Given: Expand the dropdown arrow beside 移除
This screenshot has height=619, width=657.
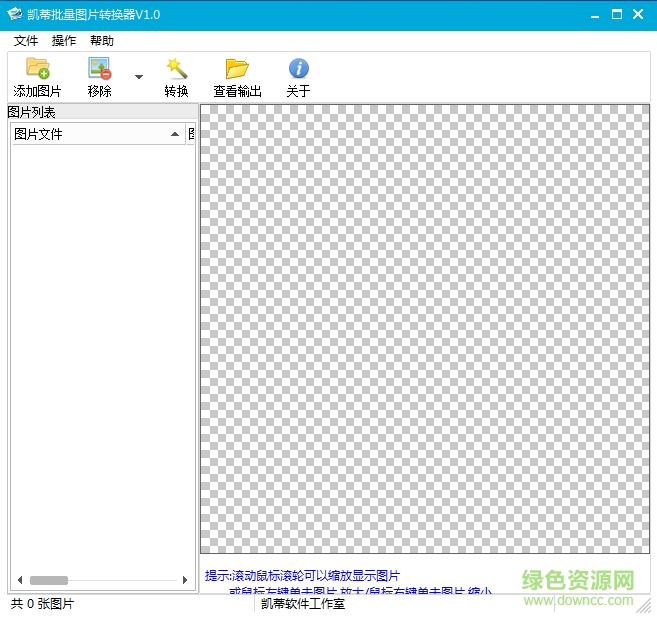Looking at the screenshot, I should (139, 76).
